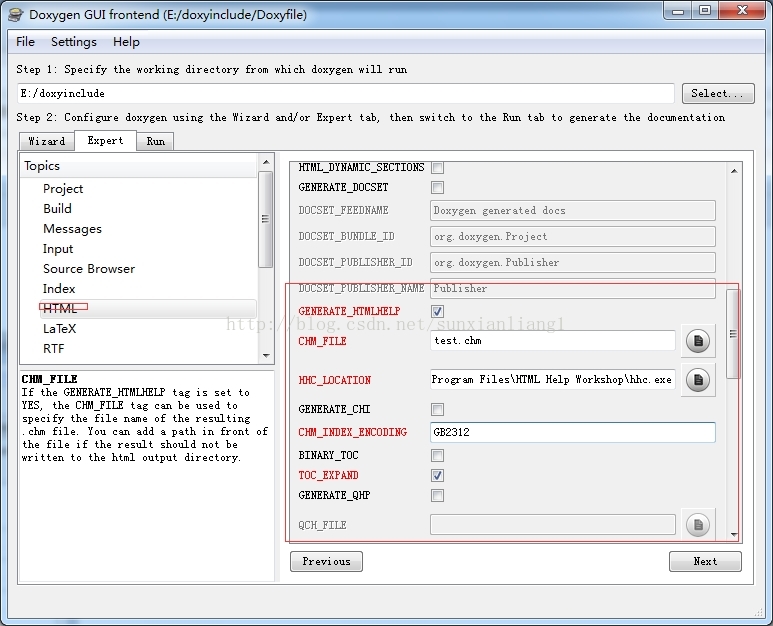Browse for the CHM_FILE using its file icon
Image resolution: width=773 pixels, height=626 pixels.
pos(698,341)
